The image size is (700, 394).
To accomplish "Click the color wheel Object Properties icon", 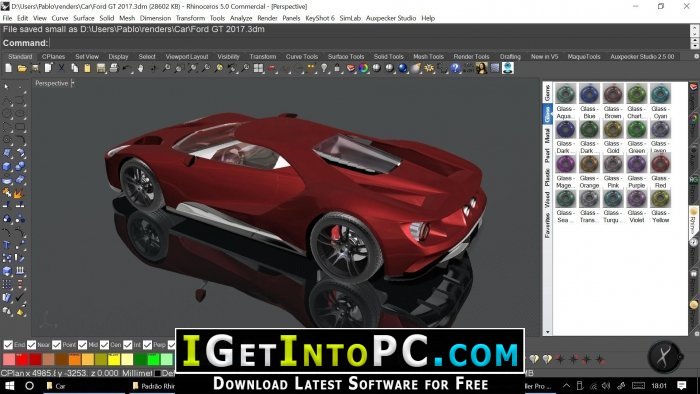I will 363,68.
